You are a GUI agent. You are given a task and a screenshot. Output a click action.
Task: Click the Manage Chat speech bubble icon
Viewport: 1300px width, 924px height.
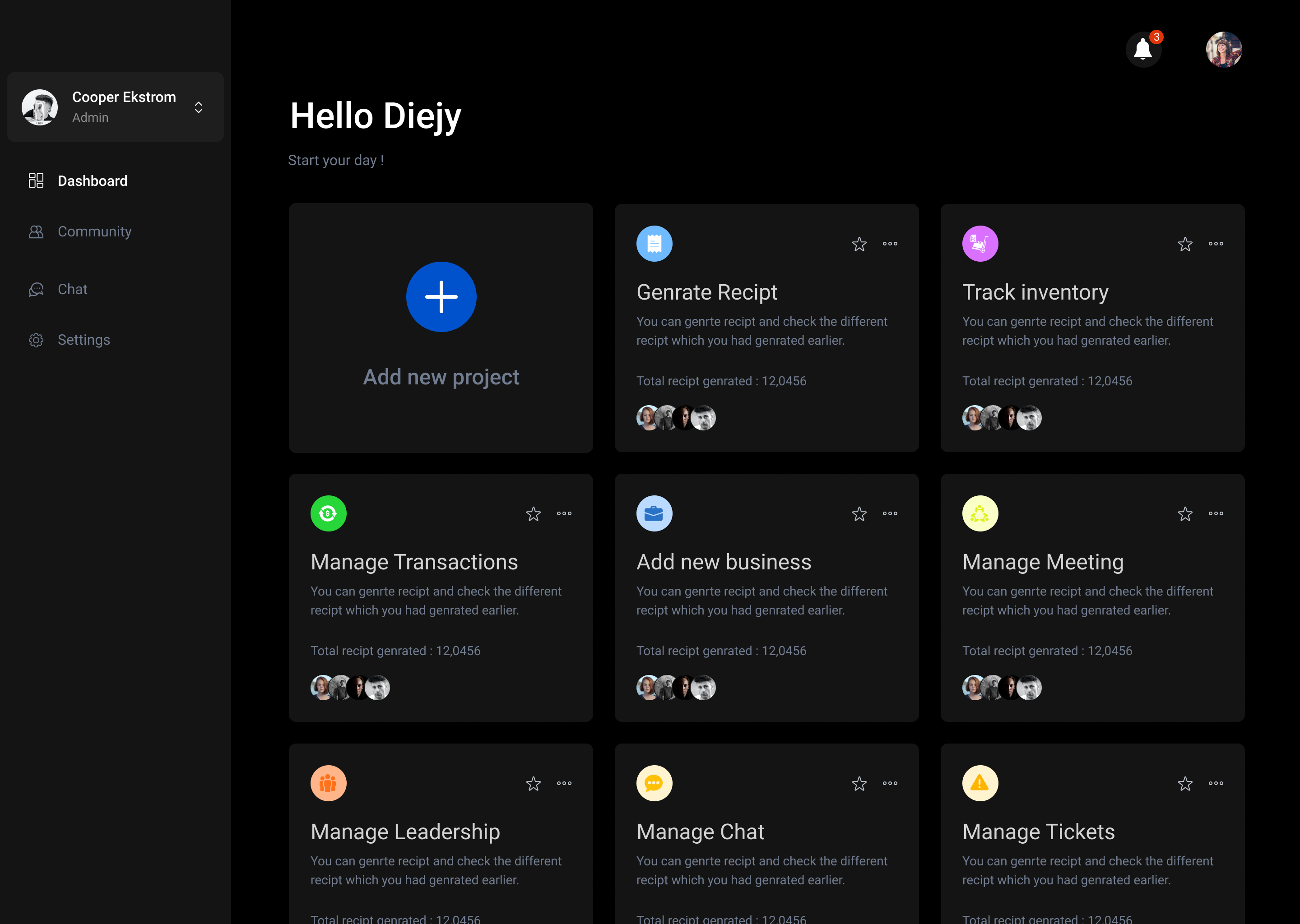click(x=654, y=783)
